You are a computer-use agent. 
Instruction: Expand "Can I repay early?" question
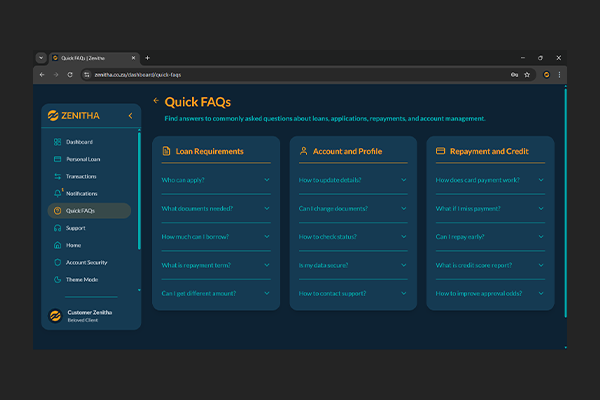pyautogui.click(x=490, y=237)
